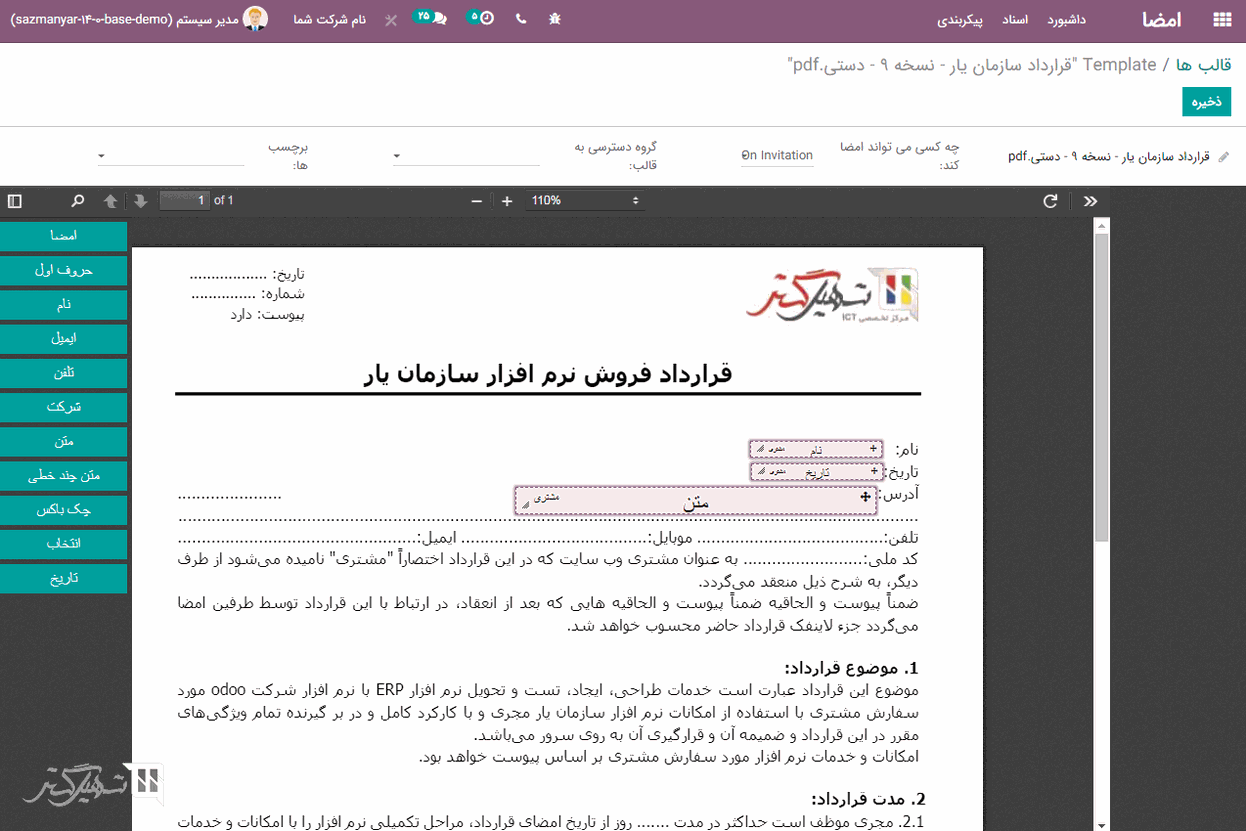Click the contract title قرارداد فروش نرم افزار سازمان یار
This screenshot has width=1246, height=831.
548,373
